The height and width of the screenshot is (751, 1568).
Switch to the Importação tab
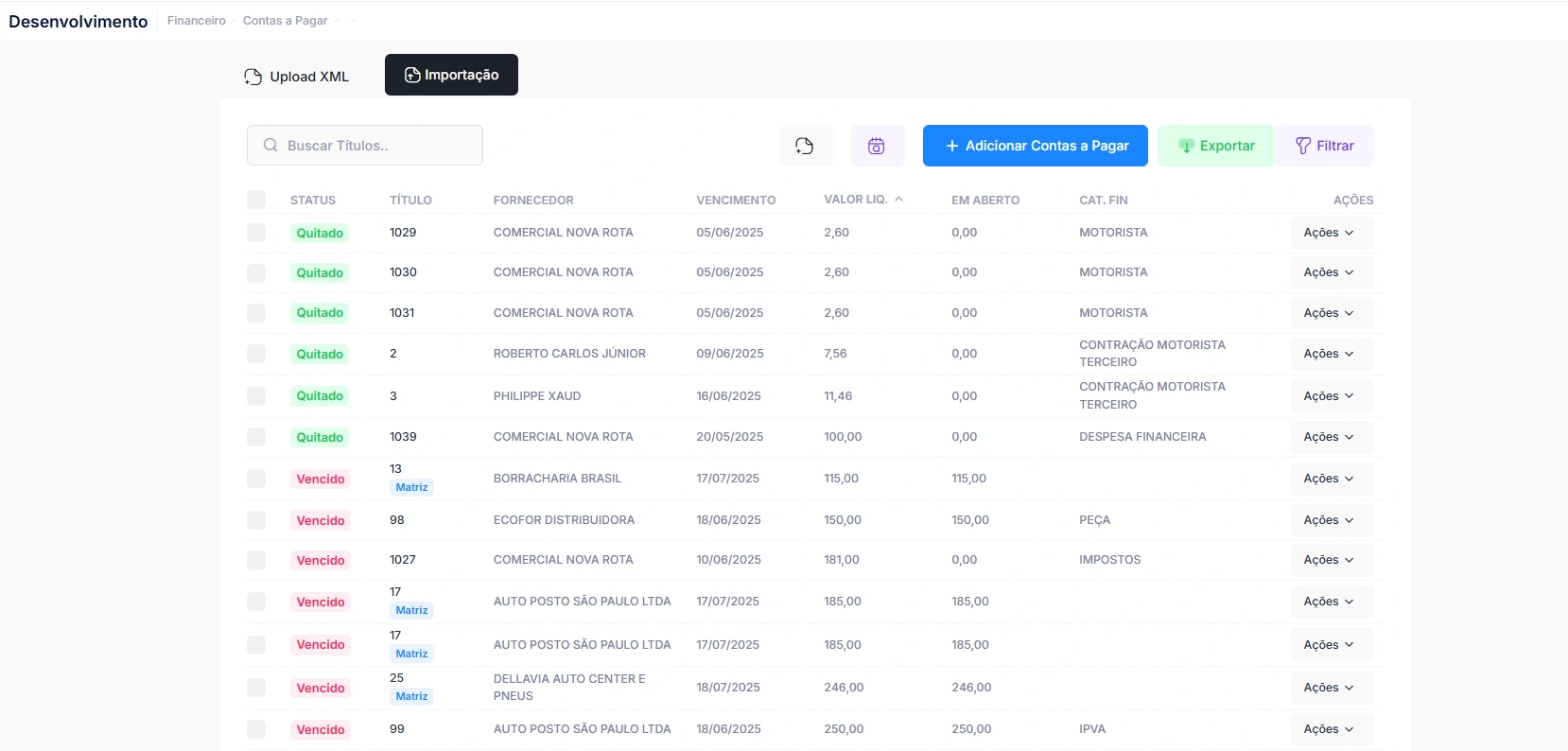click(x=451, y=75)
